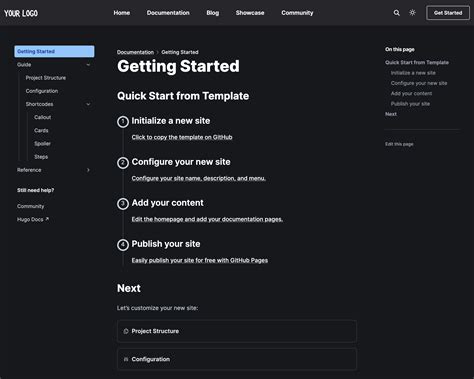Click the YOUR LOGO site logo
This screenshot has width=474, height=379.
coord(21,13)
